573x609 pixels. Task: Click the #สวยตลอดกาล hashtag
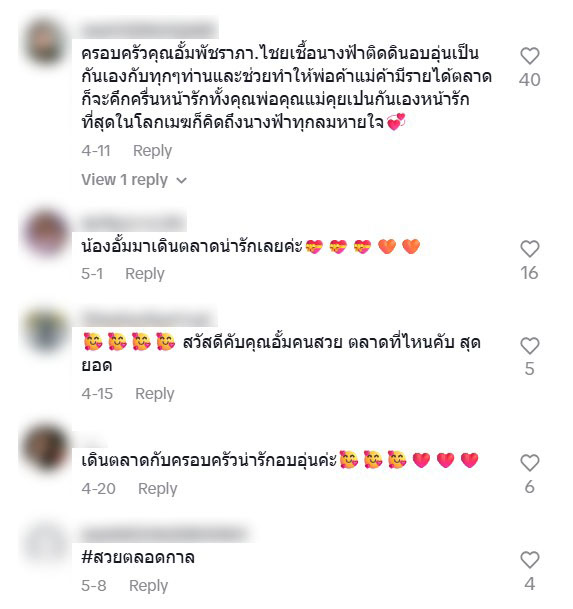[x=138, y=558]
